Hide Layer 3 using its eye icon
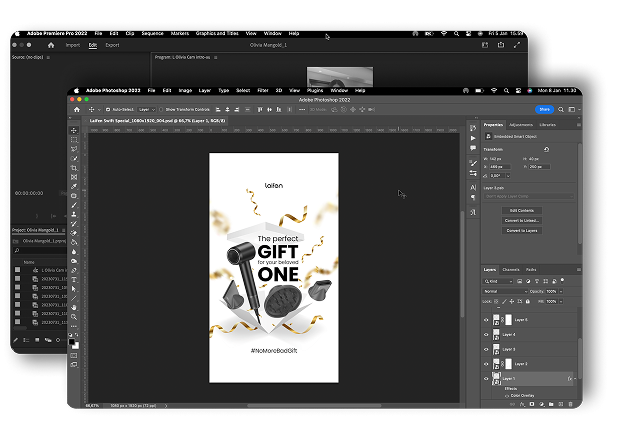 (x=486, y=349)
